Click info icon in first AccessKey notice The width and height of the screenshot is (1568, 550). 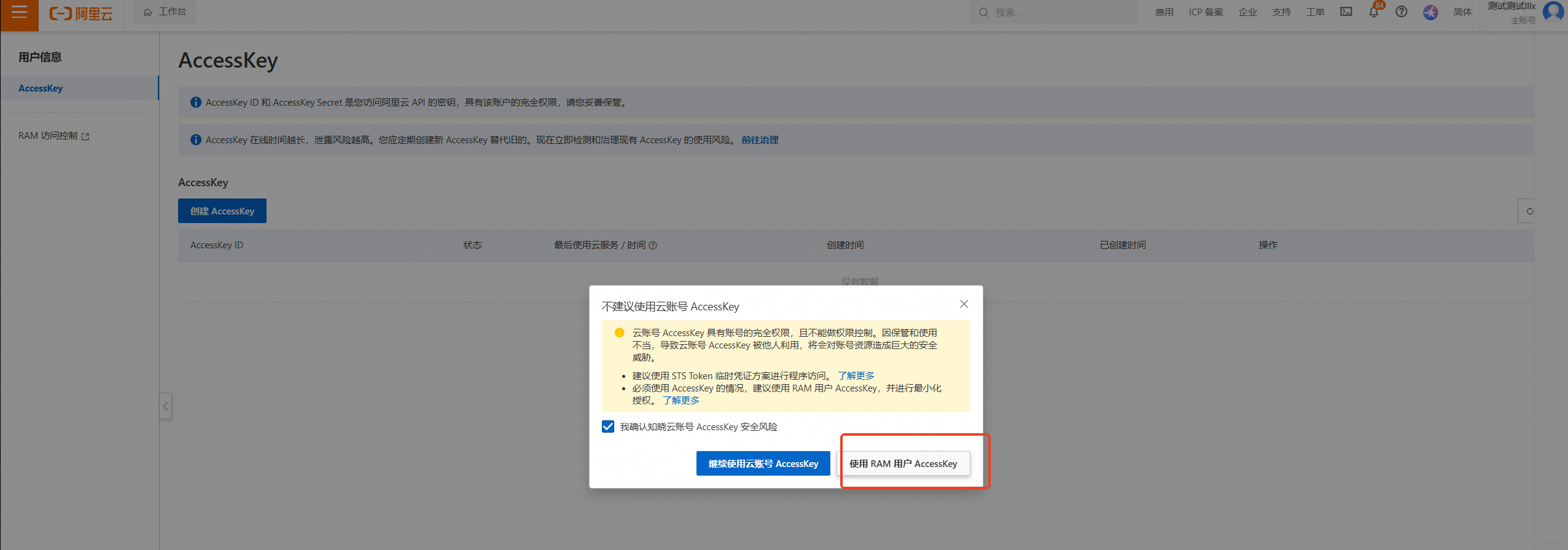(195, 102)
